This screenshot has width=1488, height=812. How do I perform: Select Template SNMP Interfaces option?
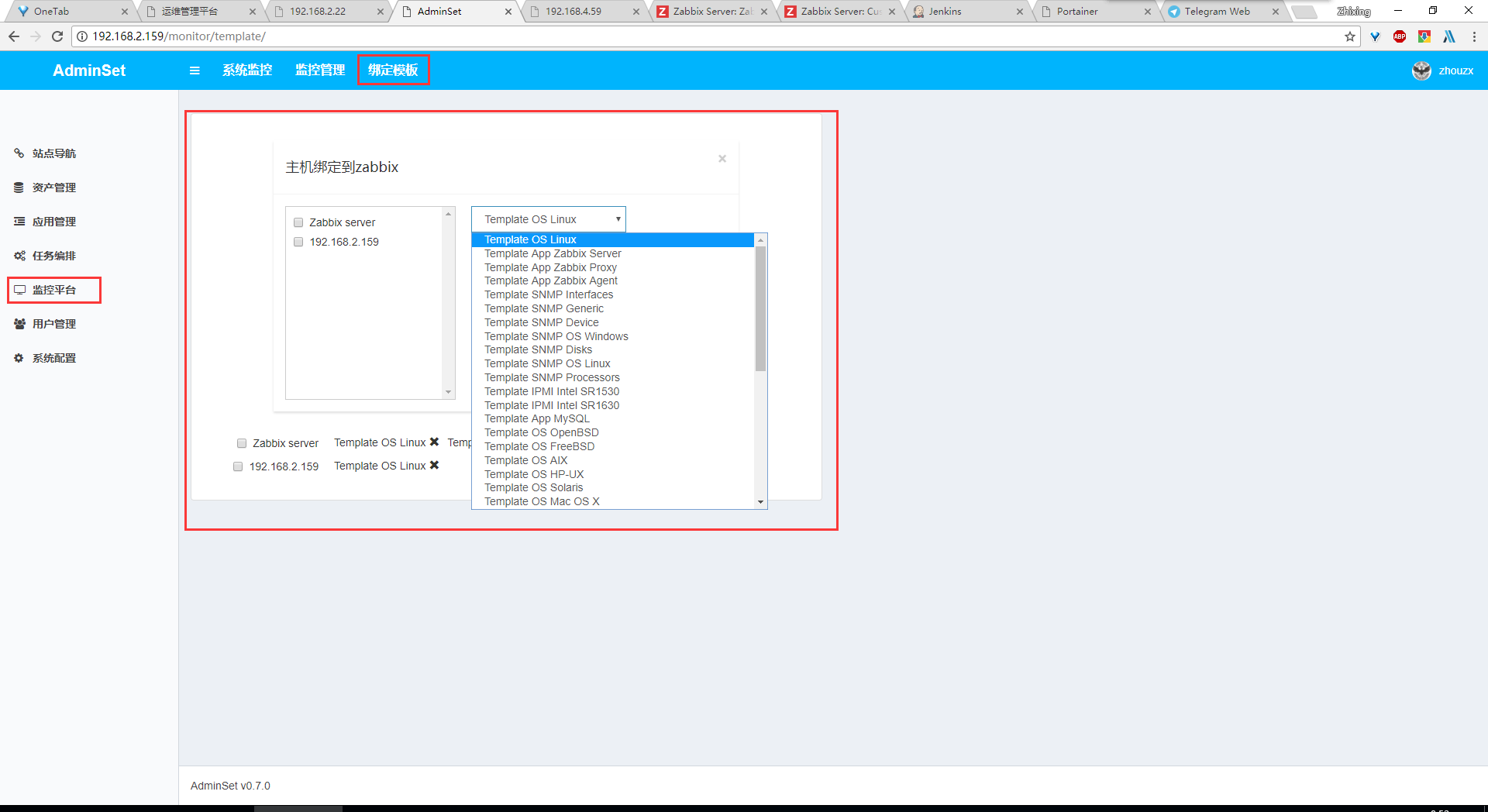tap(613, 294)
